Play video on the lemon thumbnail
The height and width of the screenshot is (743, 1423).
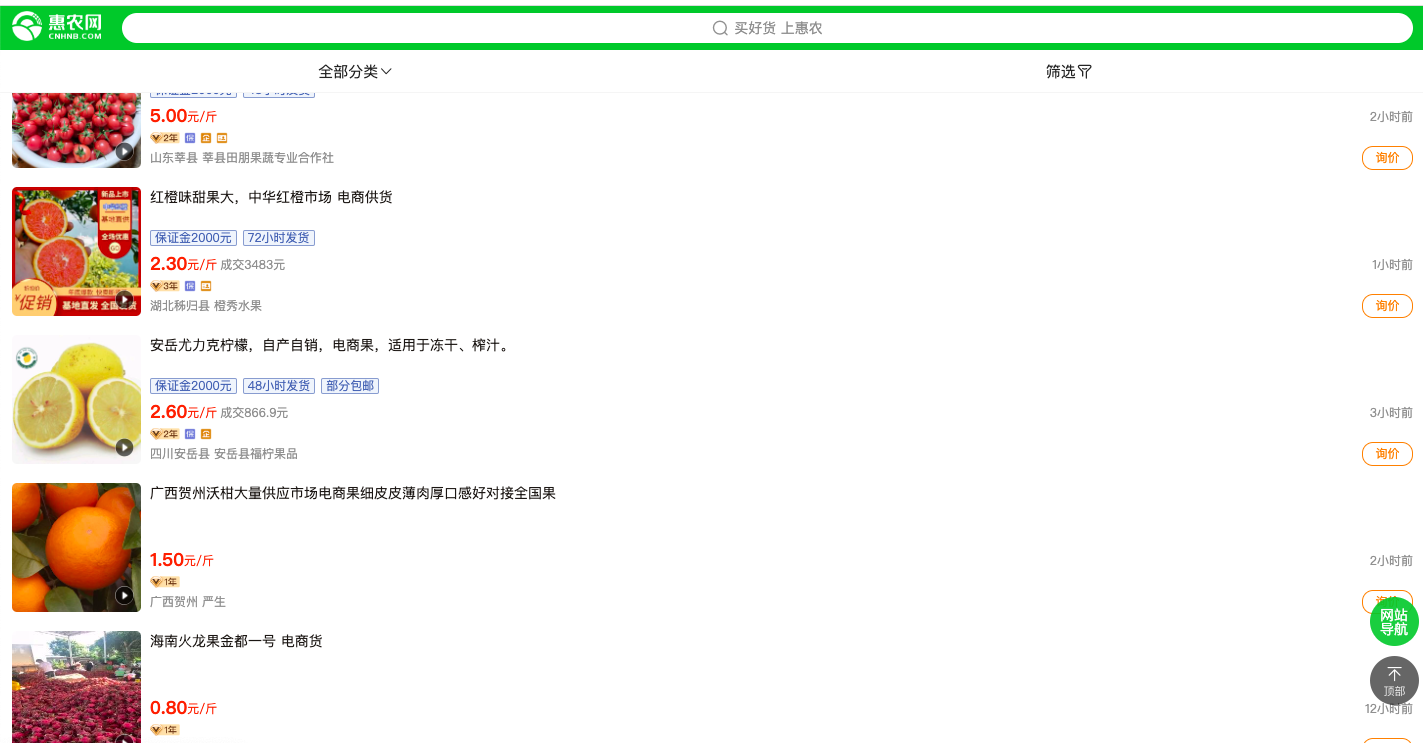coord(124,447)
